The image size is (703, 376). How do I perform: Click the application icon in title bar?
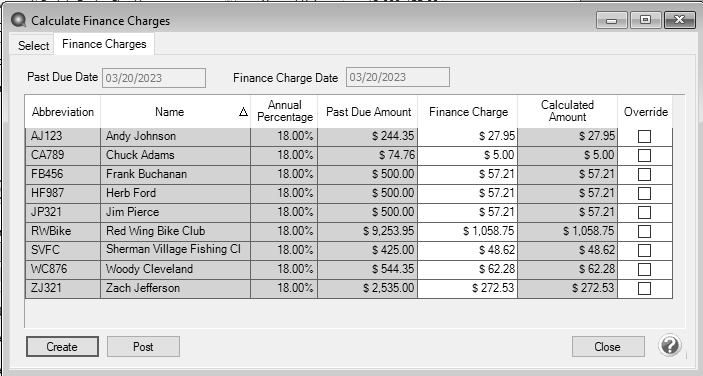[x=19, y=20]
